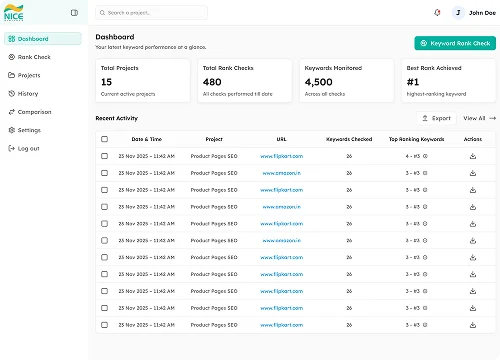Download the second row report (first amazon.in row)
Screen dimensions: 500x360
click(x=473, y=173)
